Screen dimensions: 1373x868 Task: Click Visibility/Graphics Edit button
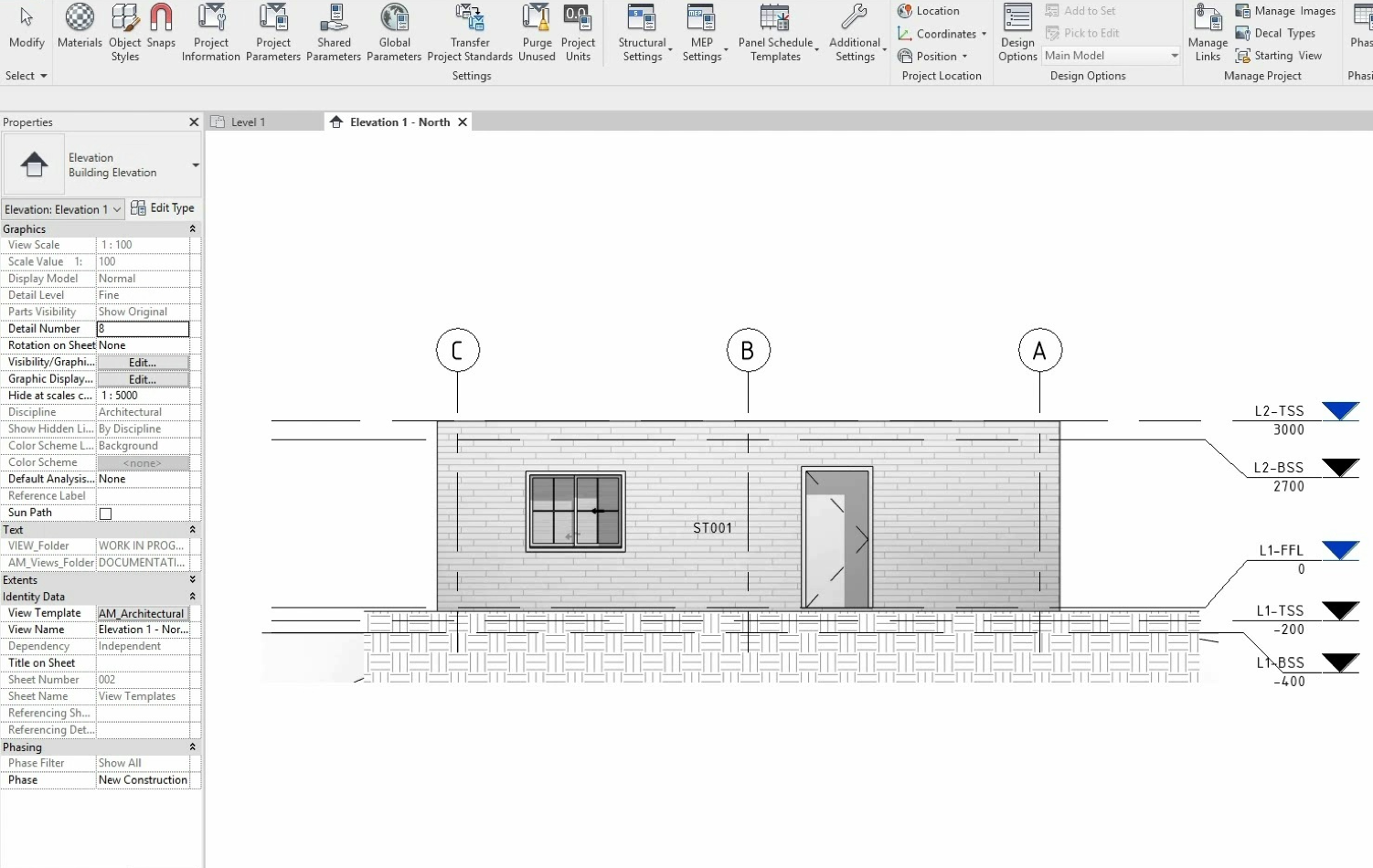click(x=143, y=363)
